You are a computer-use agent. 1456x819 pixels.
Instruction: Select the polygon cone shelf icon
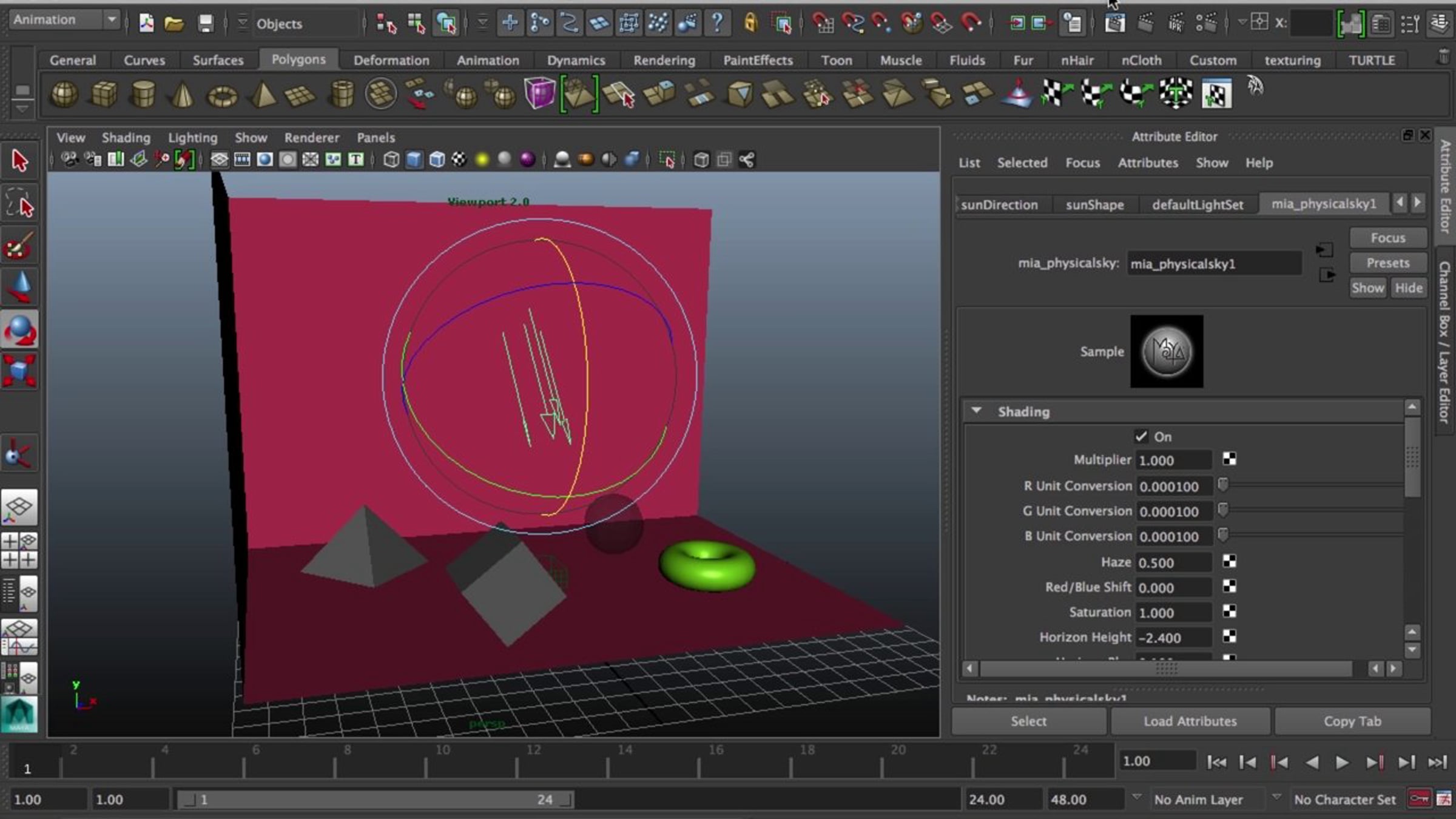pos(182,95)
